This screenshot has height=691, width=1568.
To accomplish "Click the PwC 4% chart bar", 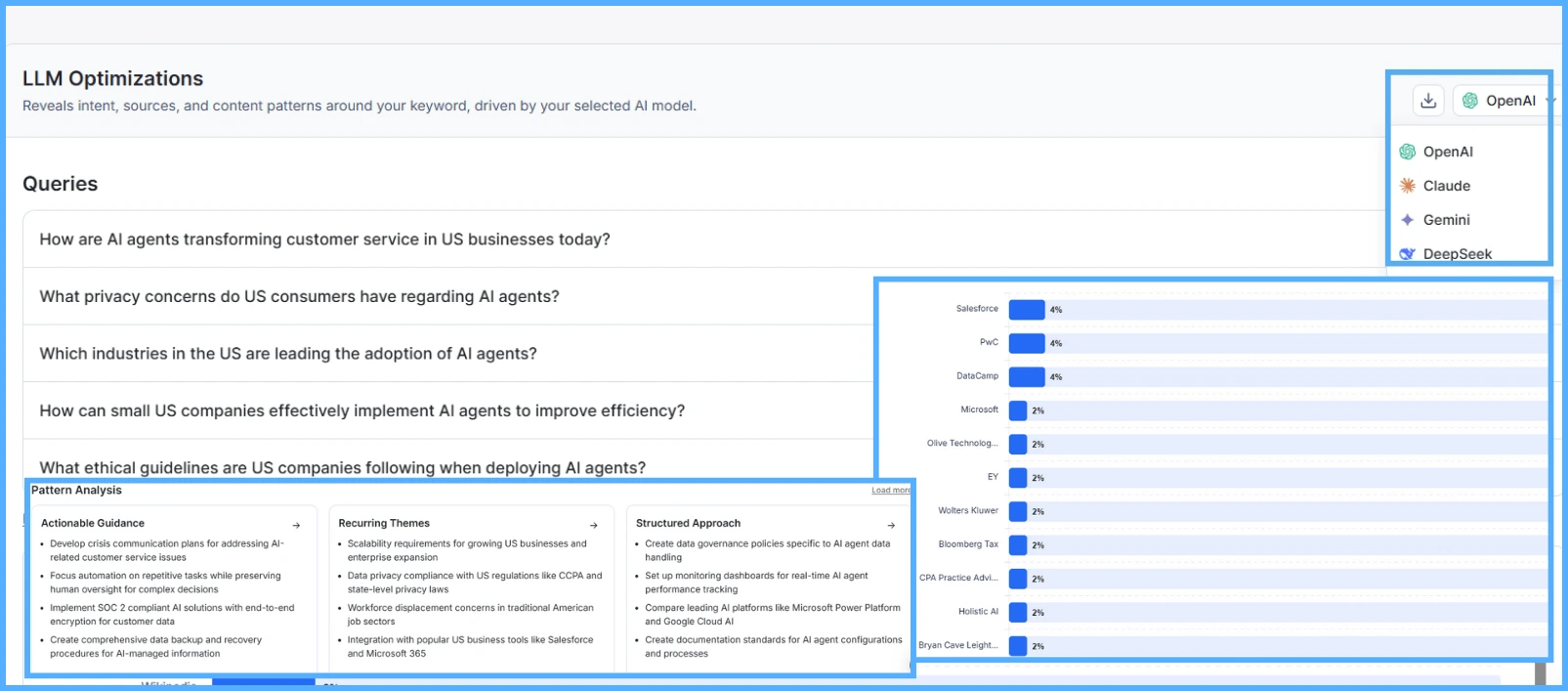I will click(x=1027, y=343).
